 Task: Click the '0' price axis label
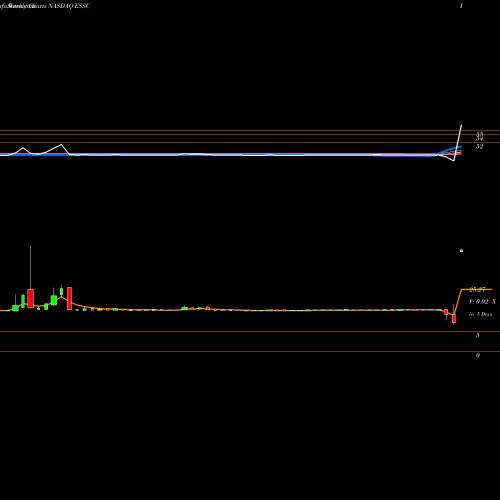point(478,355)
